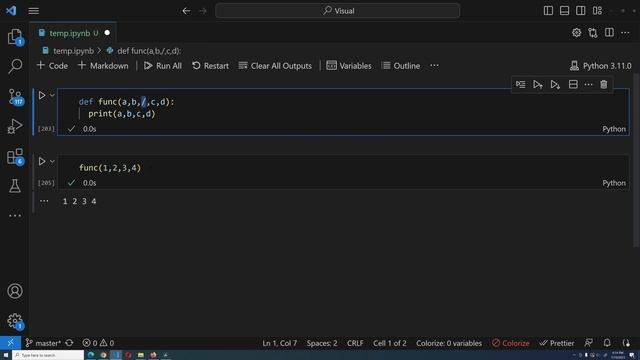Toggle Colorize in status bar

coord(511,343)
